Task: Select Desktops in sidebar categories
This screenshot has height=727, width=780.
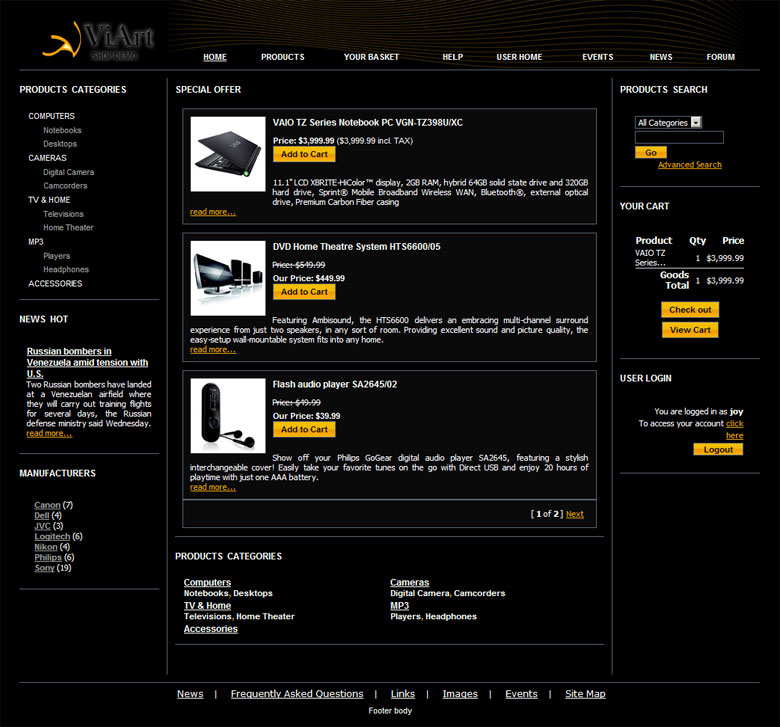Action: [x=60, y=144]
